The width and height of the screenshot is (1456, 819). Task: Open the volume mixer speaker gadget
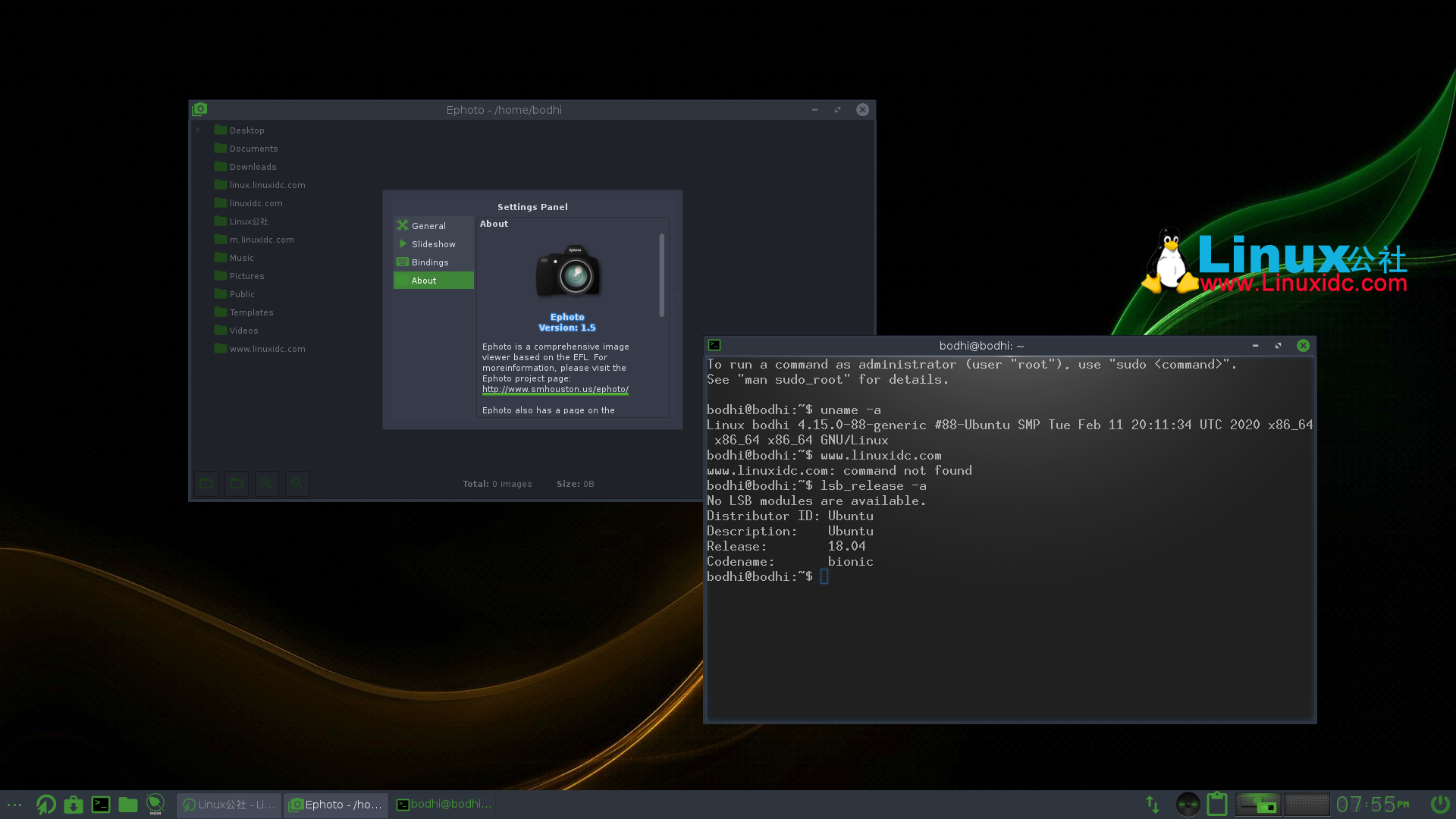click(1188, 805)
